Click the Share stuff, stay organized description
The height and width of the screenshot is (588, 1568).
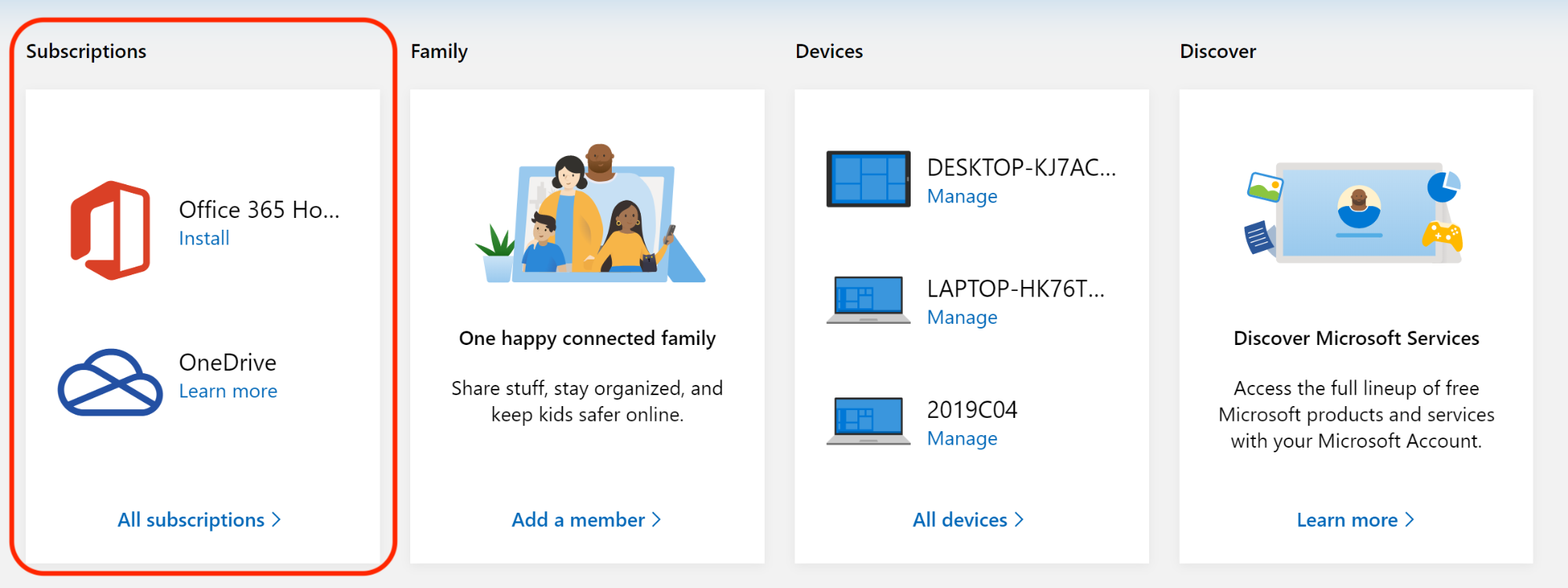click(x=588, y=401)
